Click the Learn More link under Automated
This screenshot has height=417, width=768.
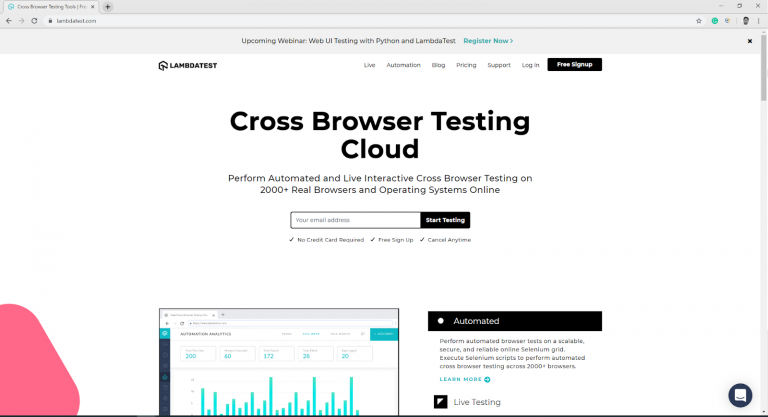coord(465,380)
